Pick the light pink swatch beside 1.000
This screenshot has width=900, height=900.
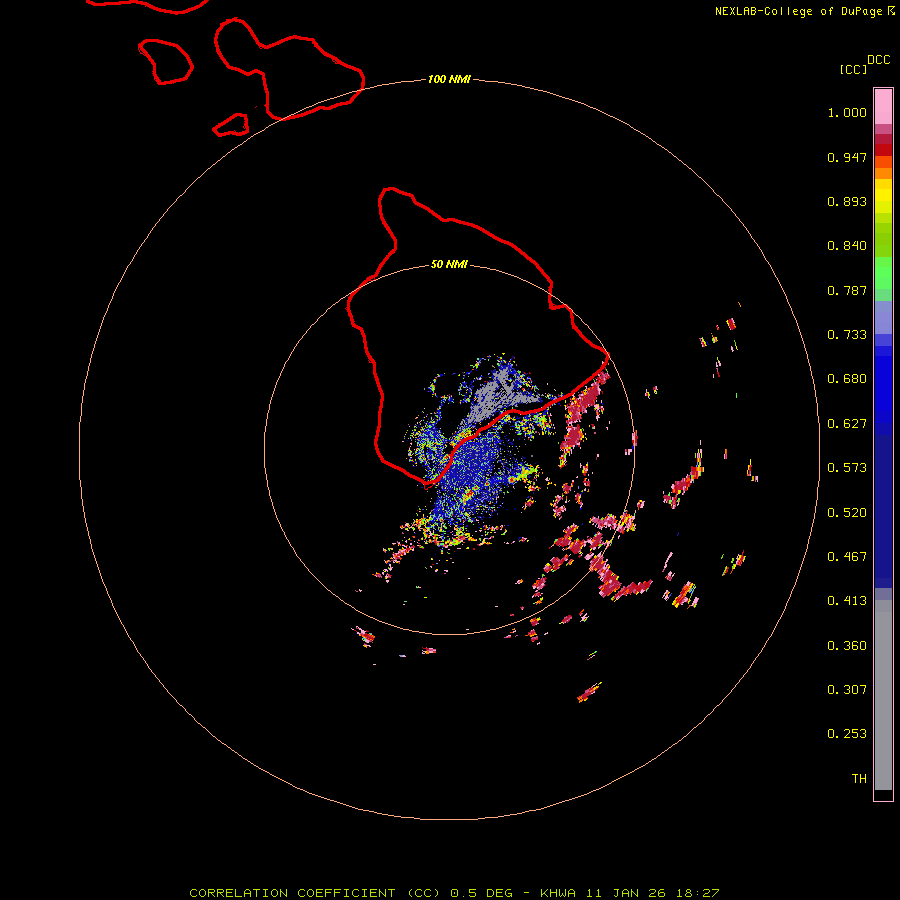coord(883,107)
